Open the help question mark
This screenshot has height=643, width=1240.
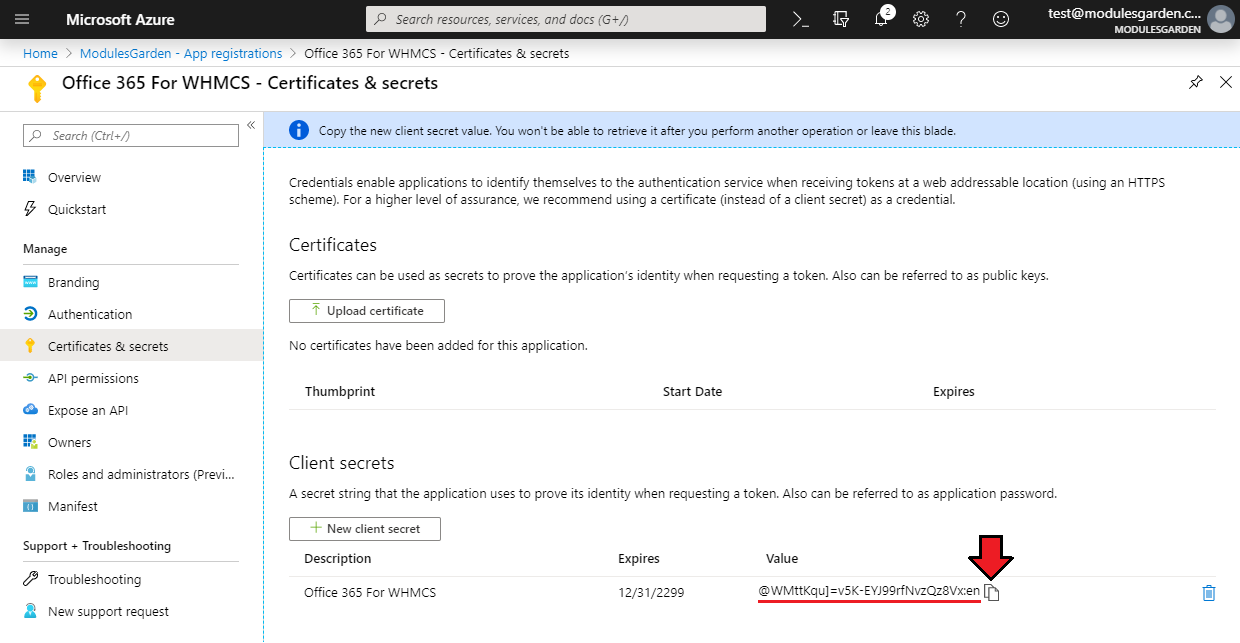click(961, 19)
